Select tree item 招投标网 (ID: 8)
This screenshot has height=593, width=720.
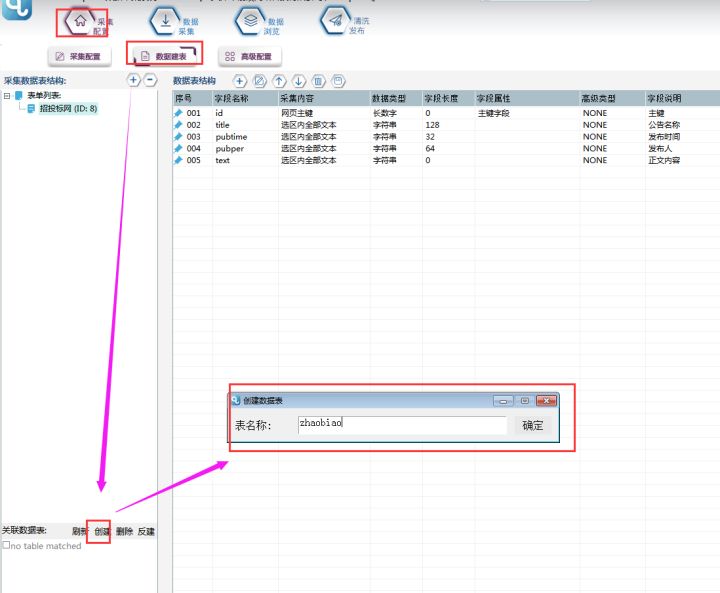pos(68,108)
